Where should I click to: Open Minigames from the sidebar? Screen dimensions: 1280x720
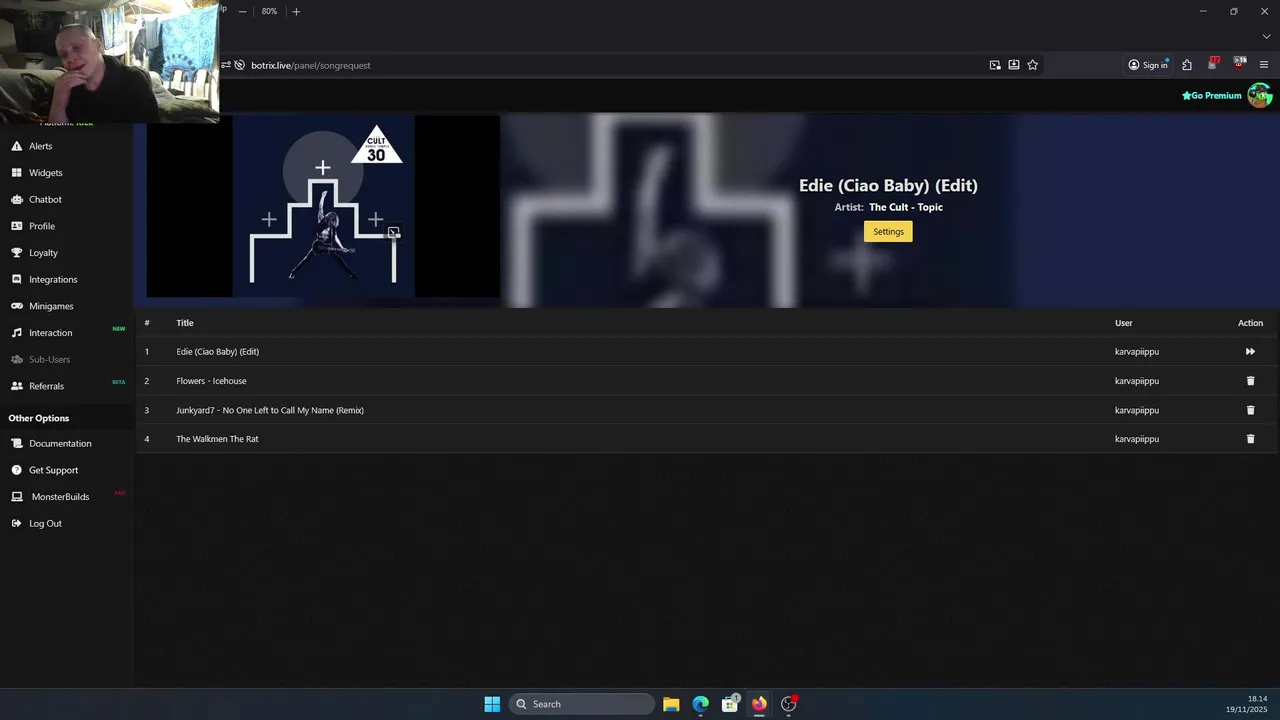click(x=51, y=306)
